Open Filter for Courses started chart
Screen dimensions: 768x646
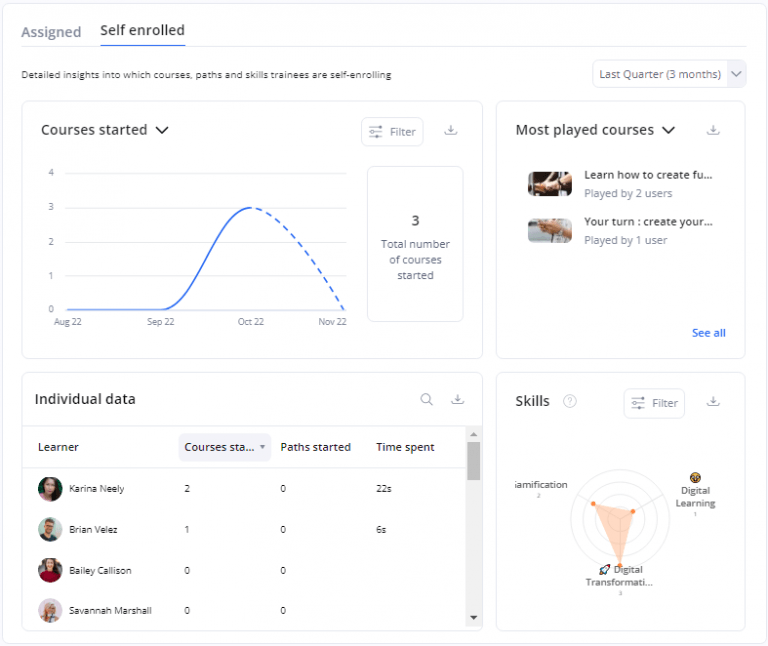[x=392, y=131]
